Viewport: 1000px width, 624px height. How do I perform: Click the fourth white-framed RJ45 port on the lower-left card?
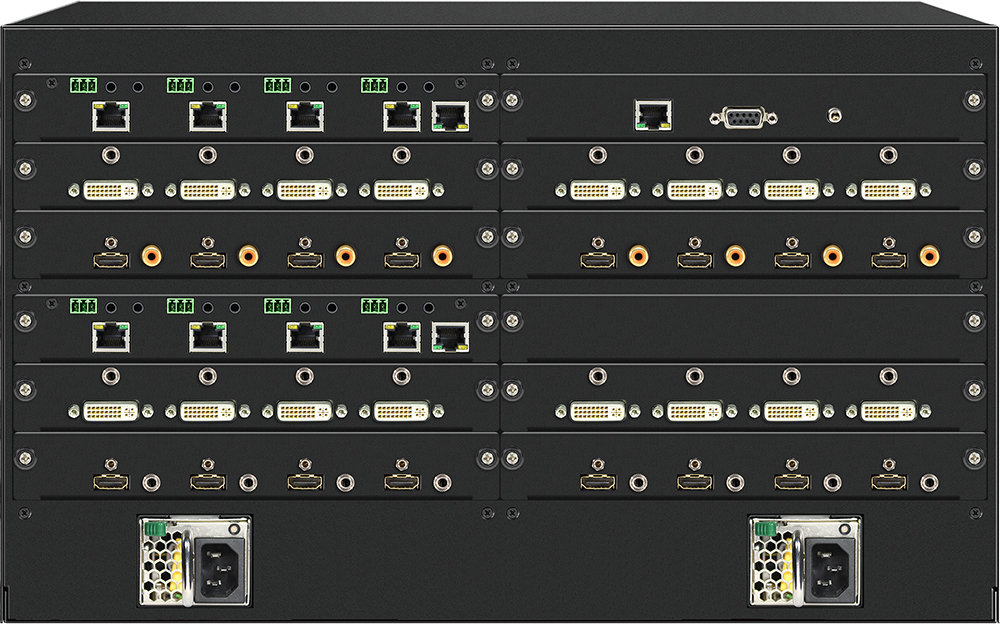coord(402,338)
